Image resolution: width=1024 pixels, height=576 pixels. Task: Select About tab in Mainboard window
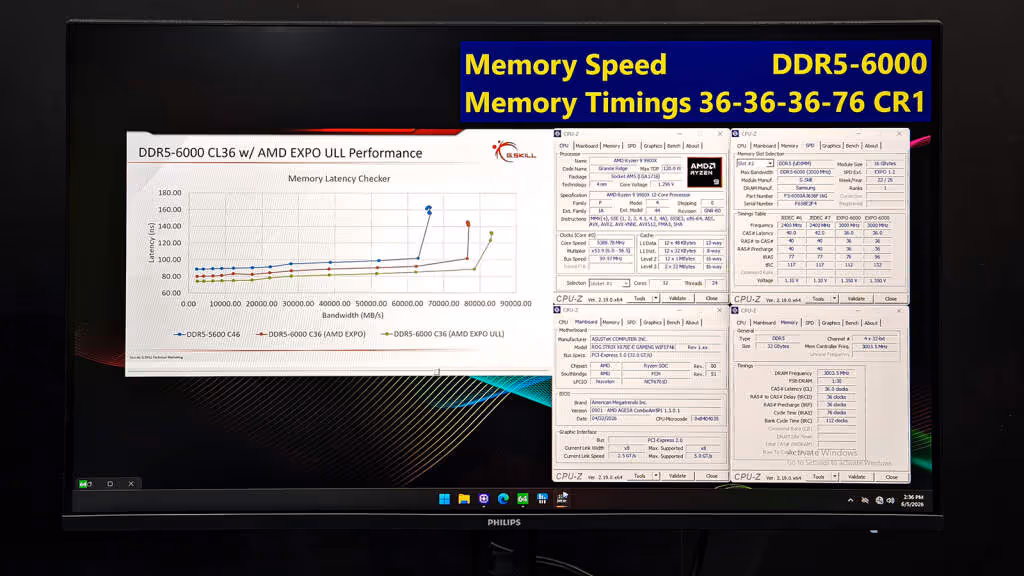click(x=692, y=322)
